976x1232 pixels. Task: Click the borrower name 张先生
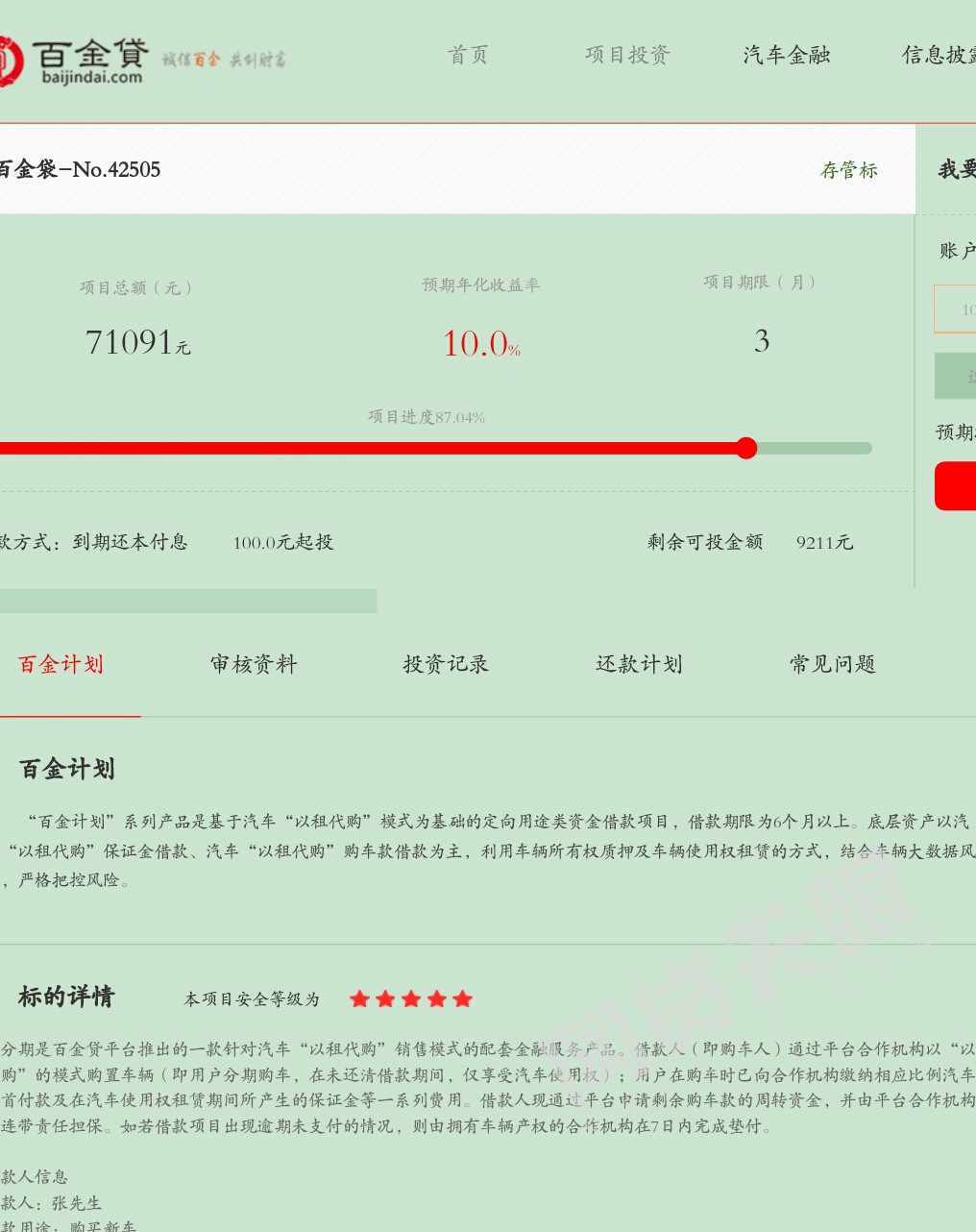76,1203
